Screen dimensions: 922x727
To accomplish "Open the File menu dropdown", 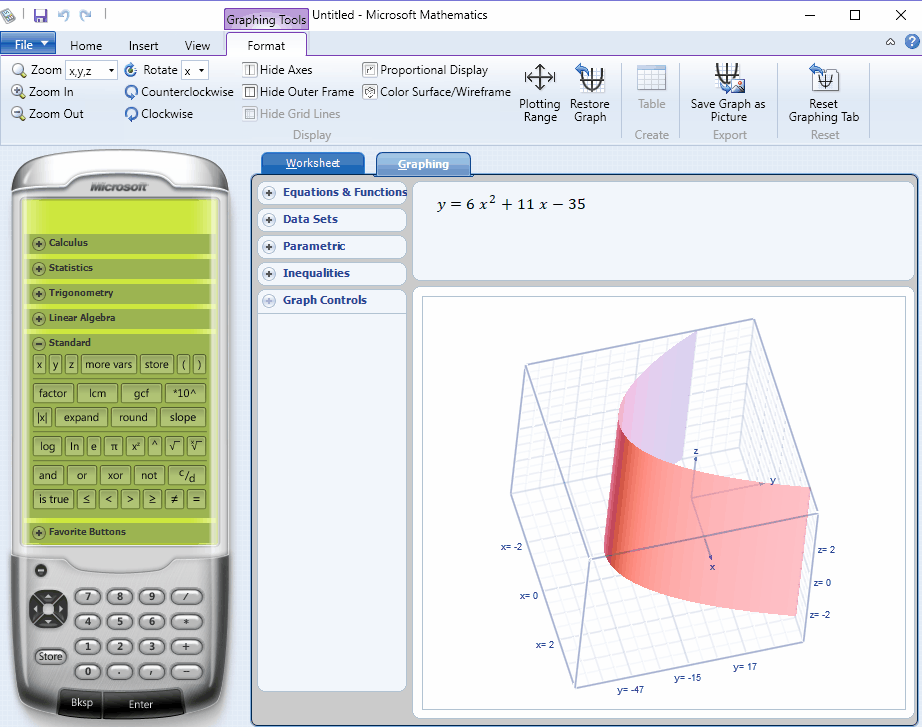I will click(x=28, y=44).
